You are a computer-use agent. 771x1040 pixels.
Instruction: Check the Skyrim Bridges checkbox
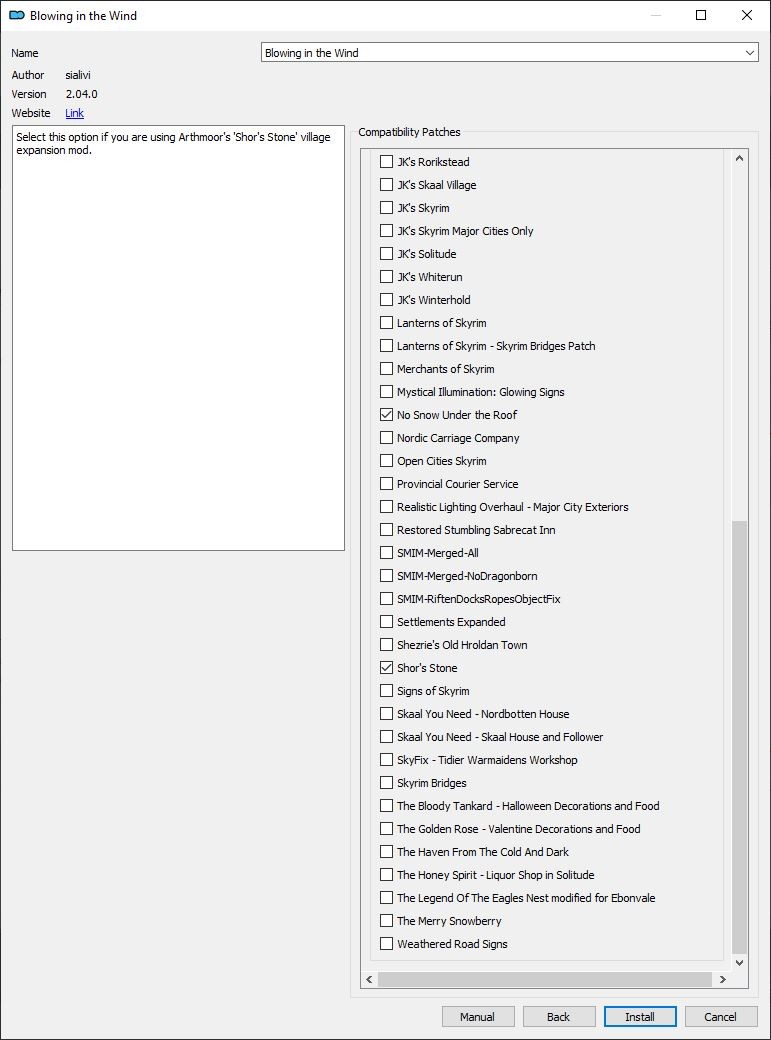click(386, 783)
